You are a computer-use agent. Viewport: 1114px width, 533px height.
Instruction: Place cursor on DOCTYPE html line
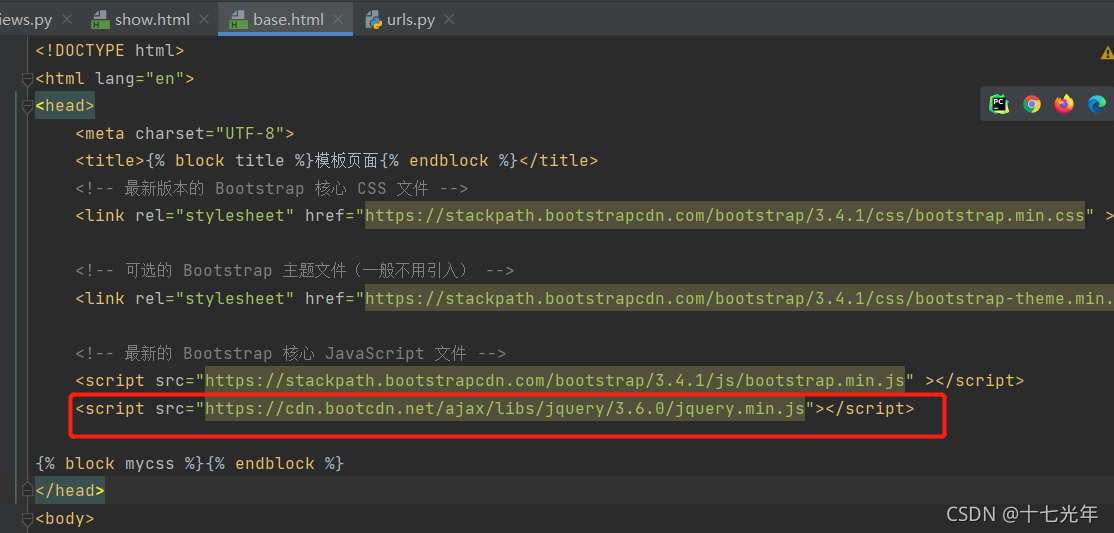click(x=110, y=50)
